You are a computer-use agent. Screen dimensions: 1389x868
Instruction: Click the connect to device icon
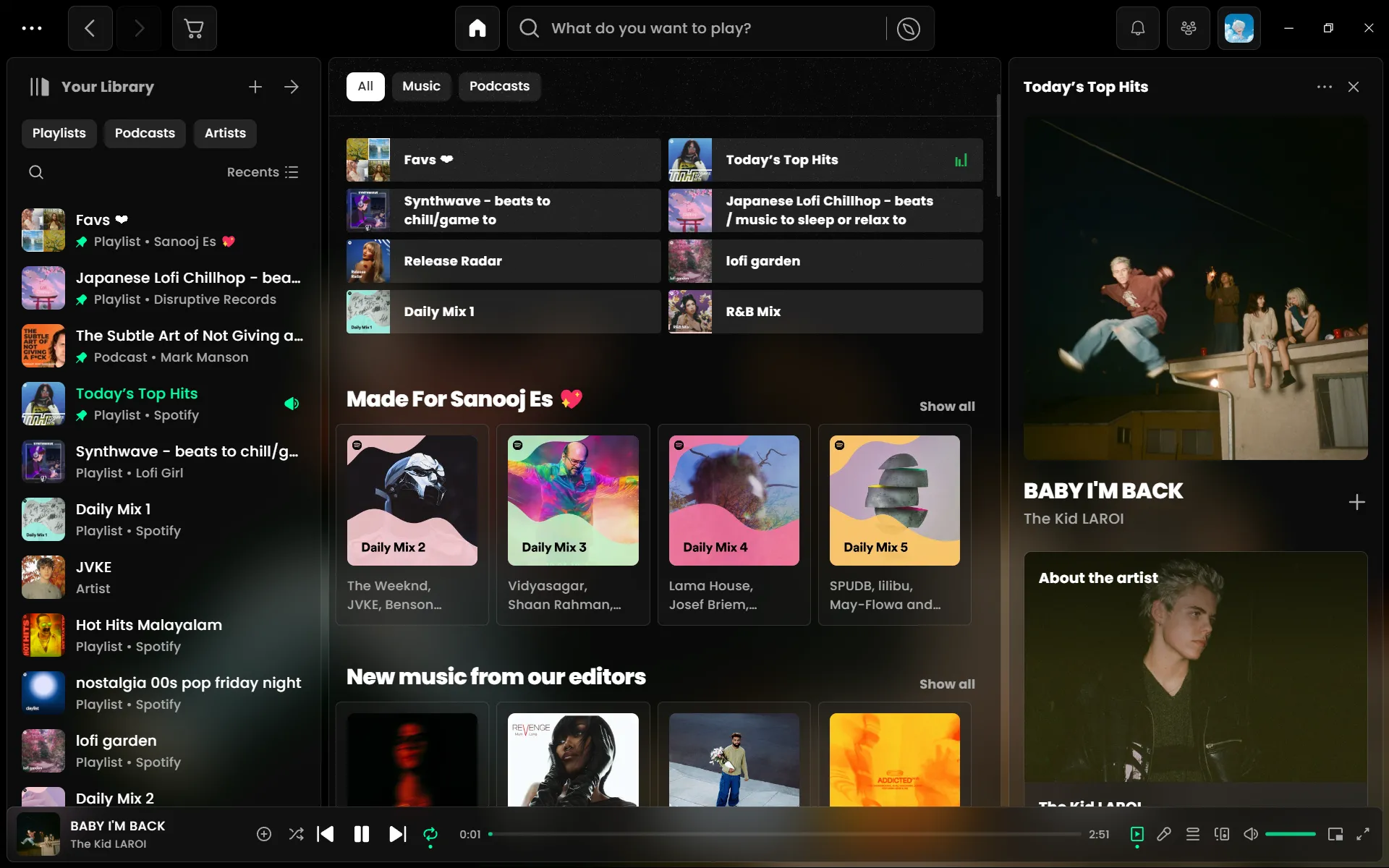[1222, 834]
